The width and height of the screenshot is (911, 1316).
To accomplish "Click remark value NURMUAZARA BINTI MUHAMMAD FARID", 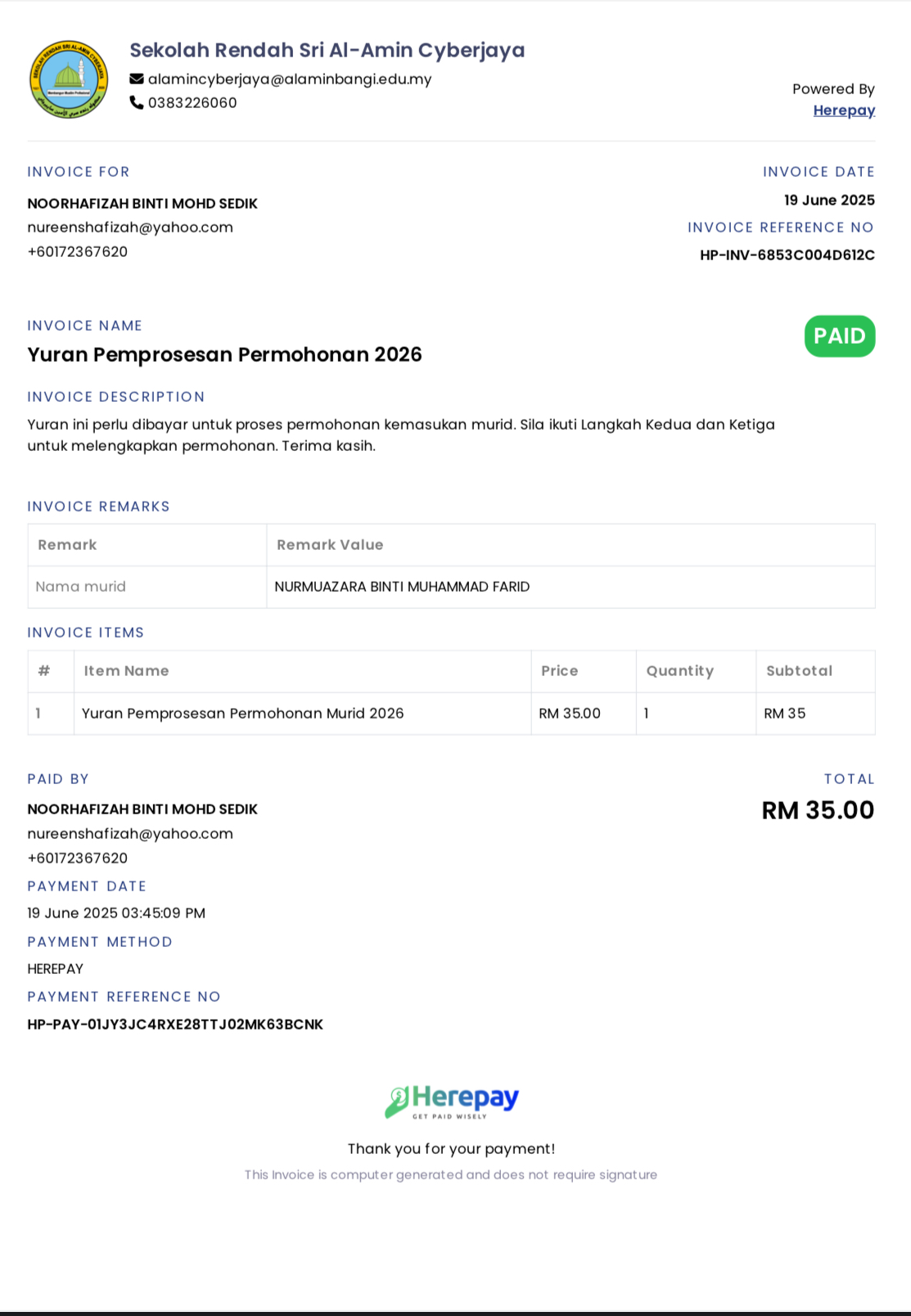I will pos(402,587).
